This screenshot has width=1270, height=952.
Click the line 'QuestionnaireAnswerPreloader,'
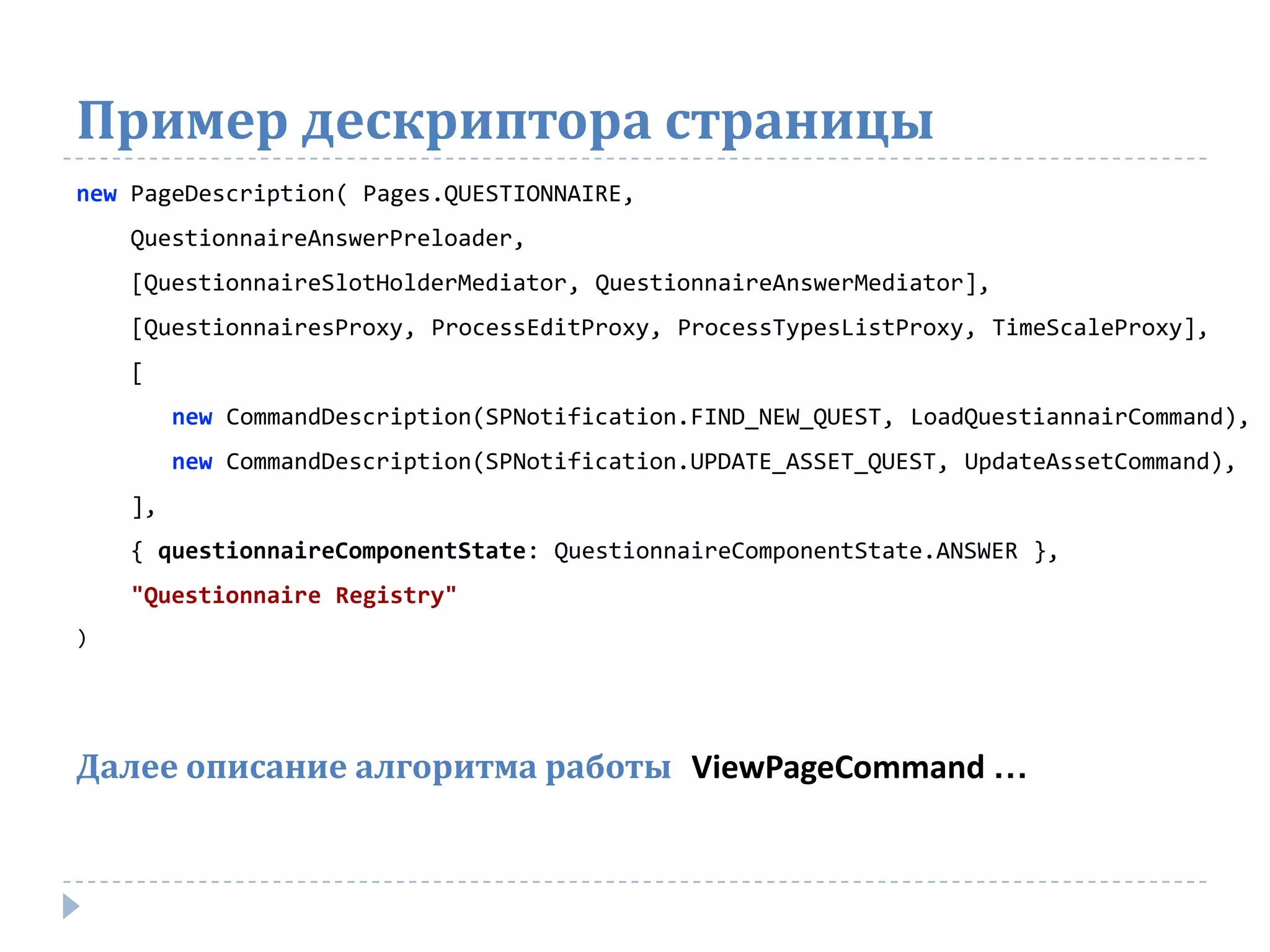pyautogui.click(x=327, y=239)
